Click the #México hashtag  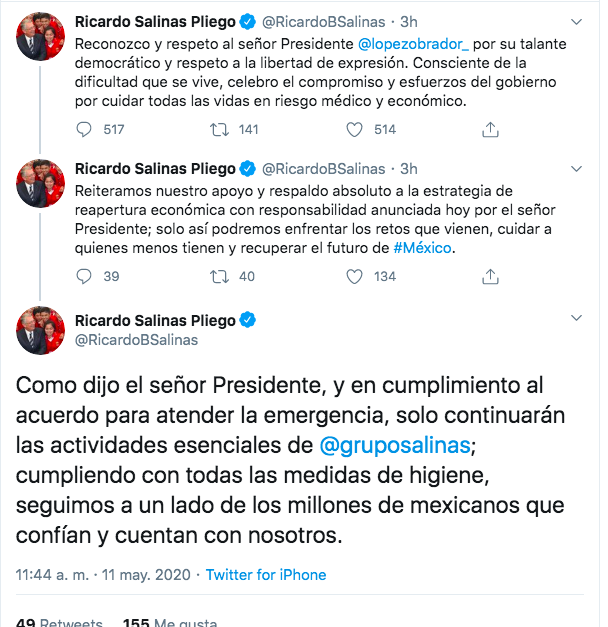click(x=424, y=248)
